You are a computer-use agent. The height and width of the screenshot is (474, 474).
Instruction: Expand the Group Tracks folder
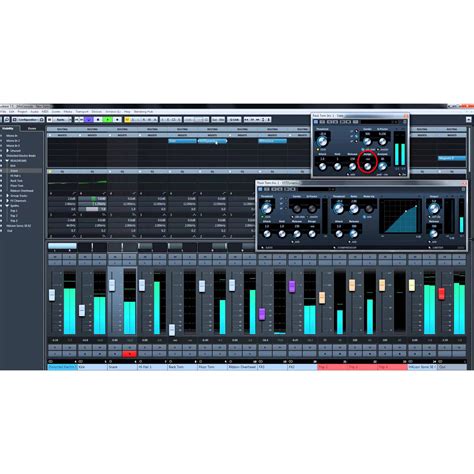point(7,196)
